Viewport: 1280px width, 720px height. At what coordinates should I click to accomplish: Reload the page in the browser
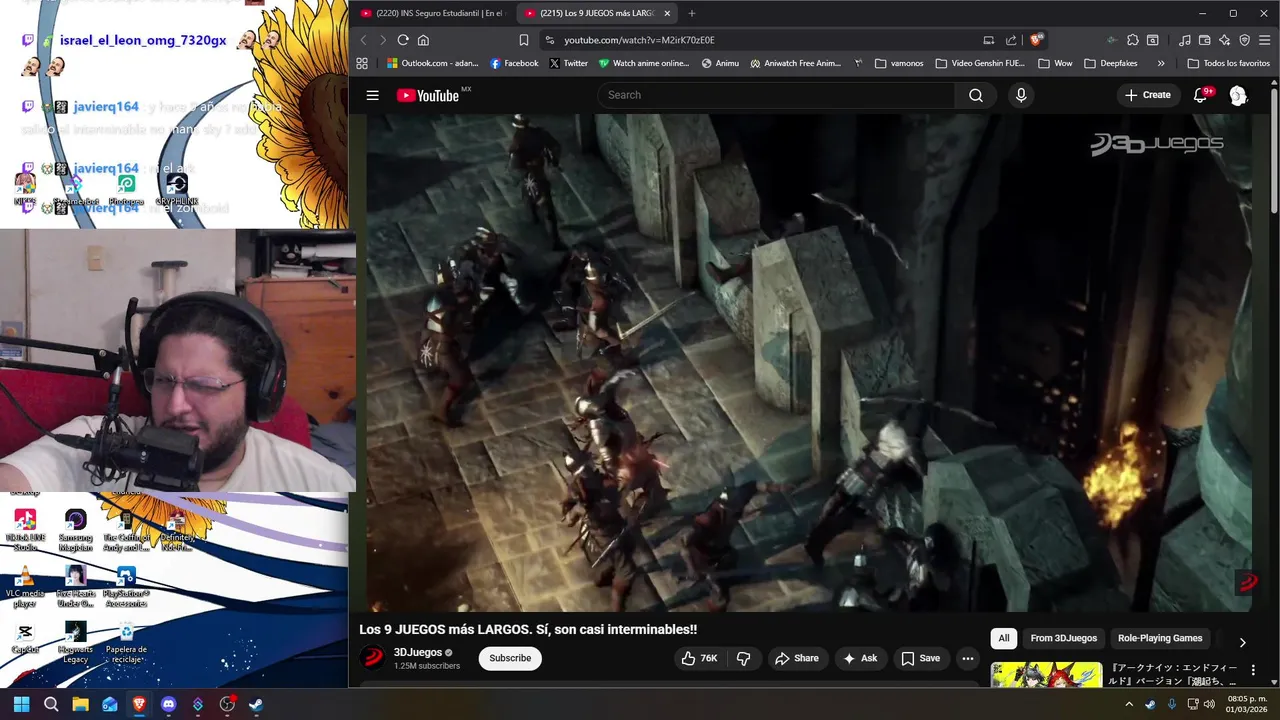(403, 40)
